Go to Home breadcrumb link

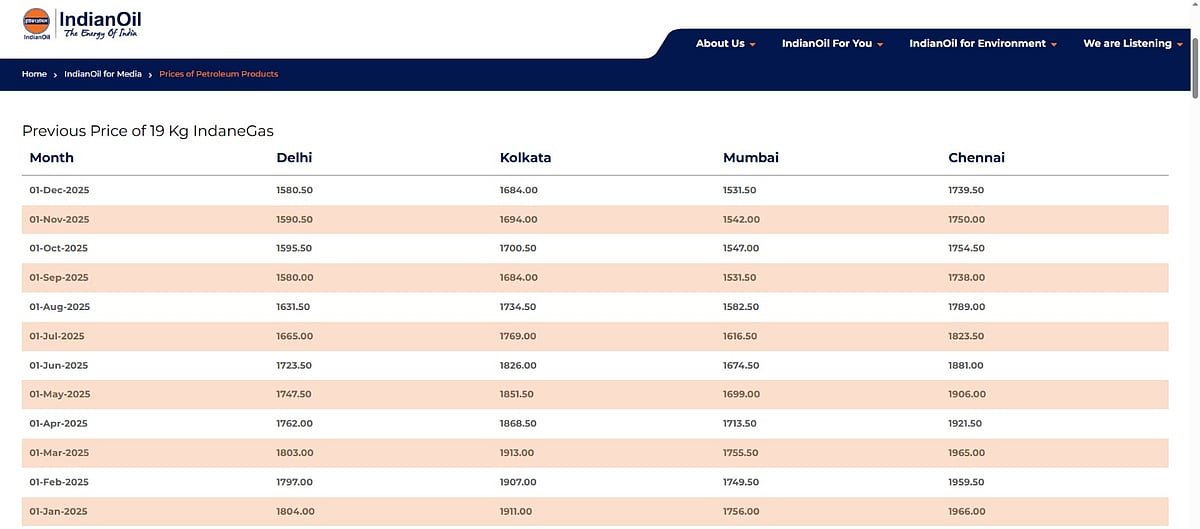click(x=34, y=74)
